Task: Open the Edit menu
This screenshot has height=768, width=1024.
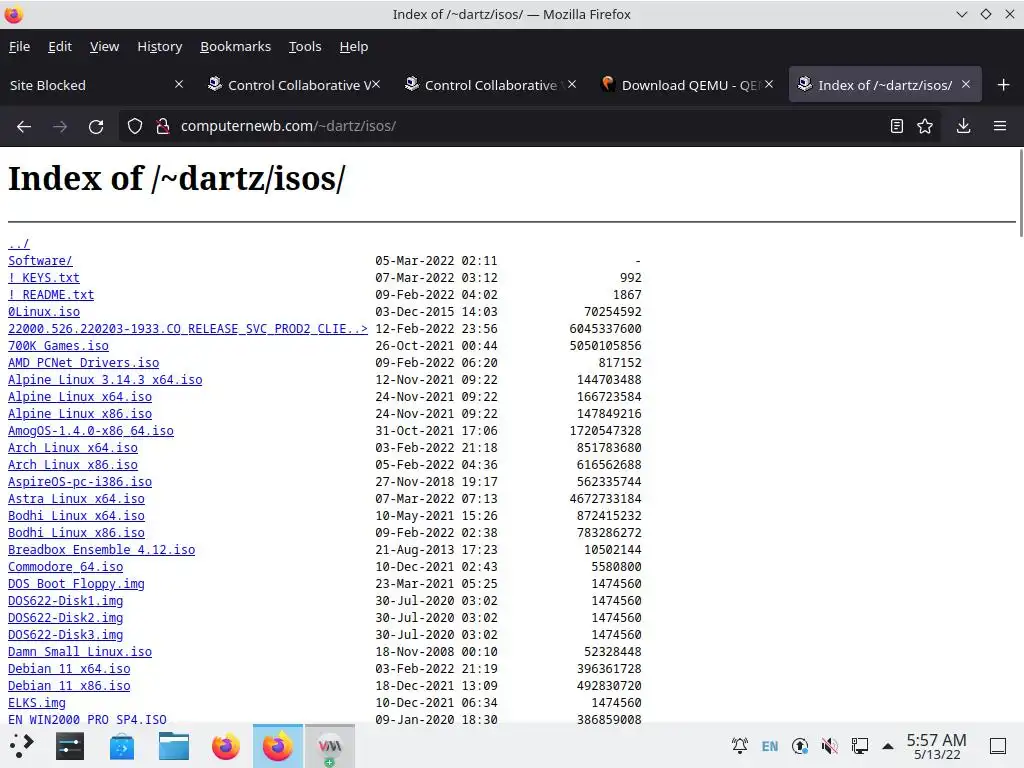Action: (x=60, y=46)
